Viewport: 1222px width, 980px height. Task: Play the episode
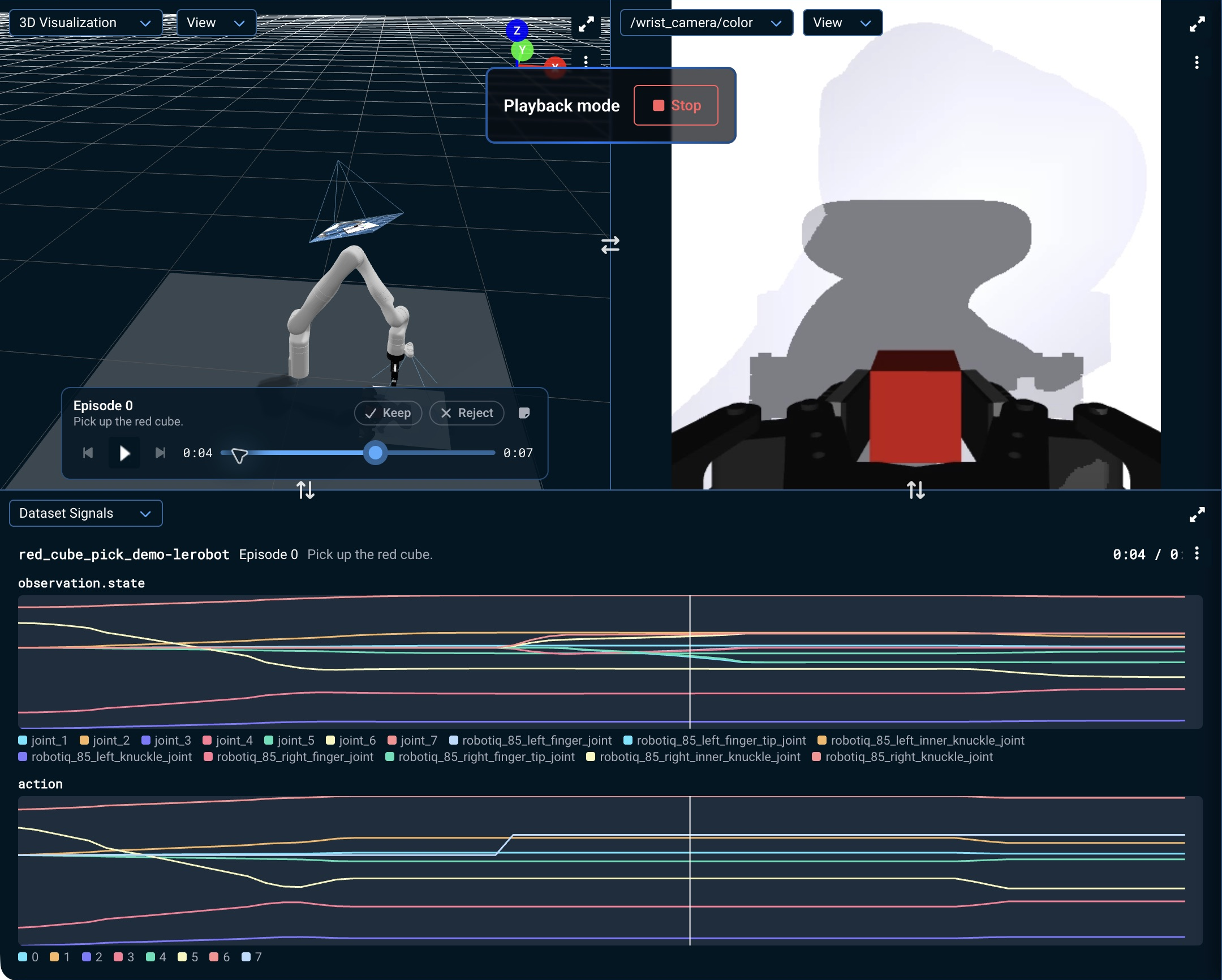124,453
